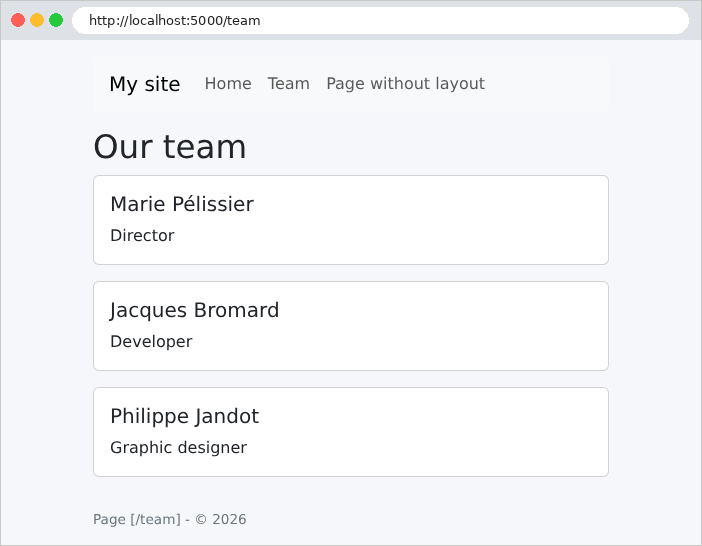The height and width of the screenshot is (546, 702).
Task: Click the Director role text
Action: [142, 235]
